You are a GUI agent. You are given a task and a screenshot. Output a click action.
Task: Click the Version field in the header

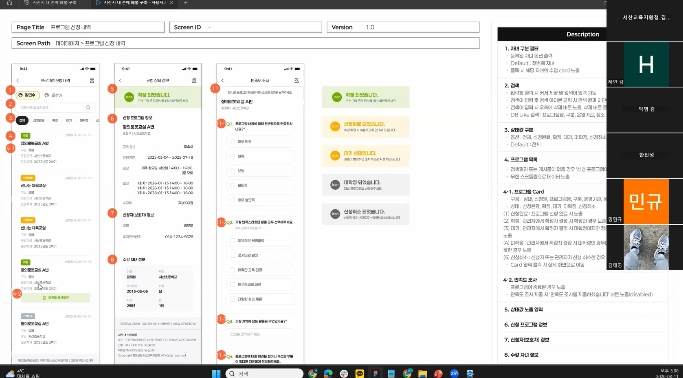403,27
